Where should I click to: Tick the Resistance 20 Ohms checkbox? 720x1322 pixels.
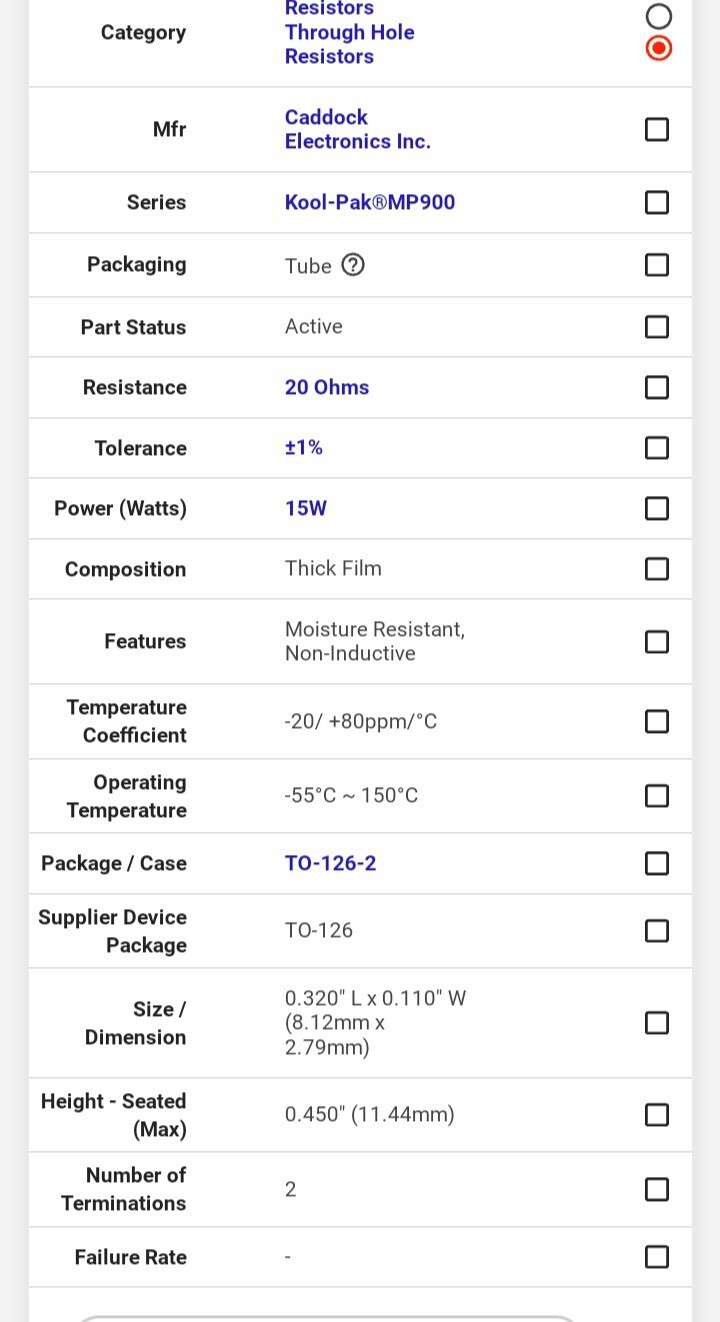point(657,387)
